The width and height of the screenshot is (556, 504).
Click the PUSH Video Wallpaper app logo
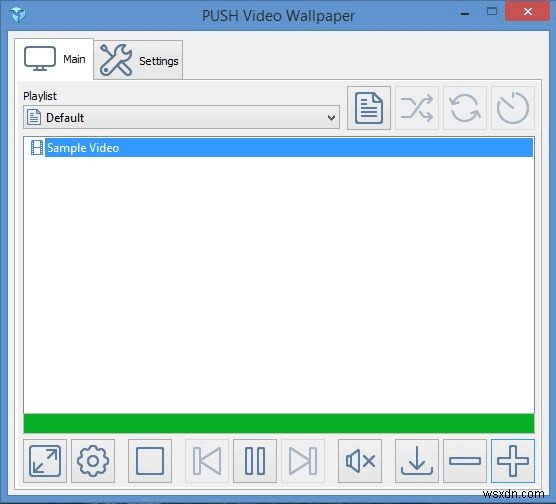[x=17, y=15]
